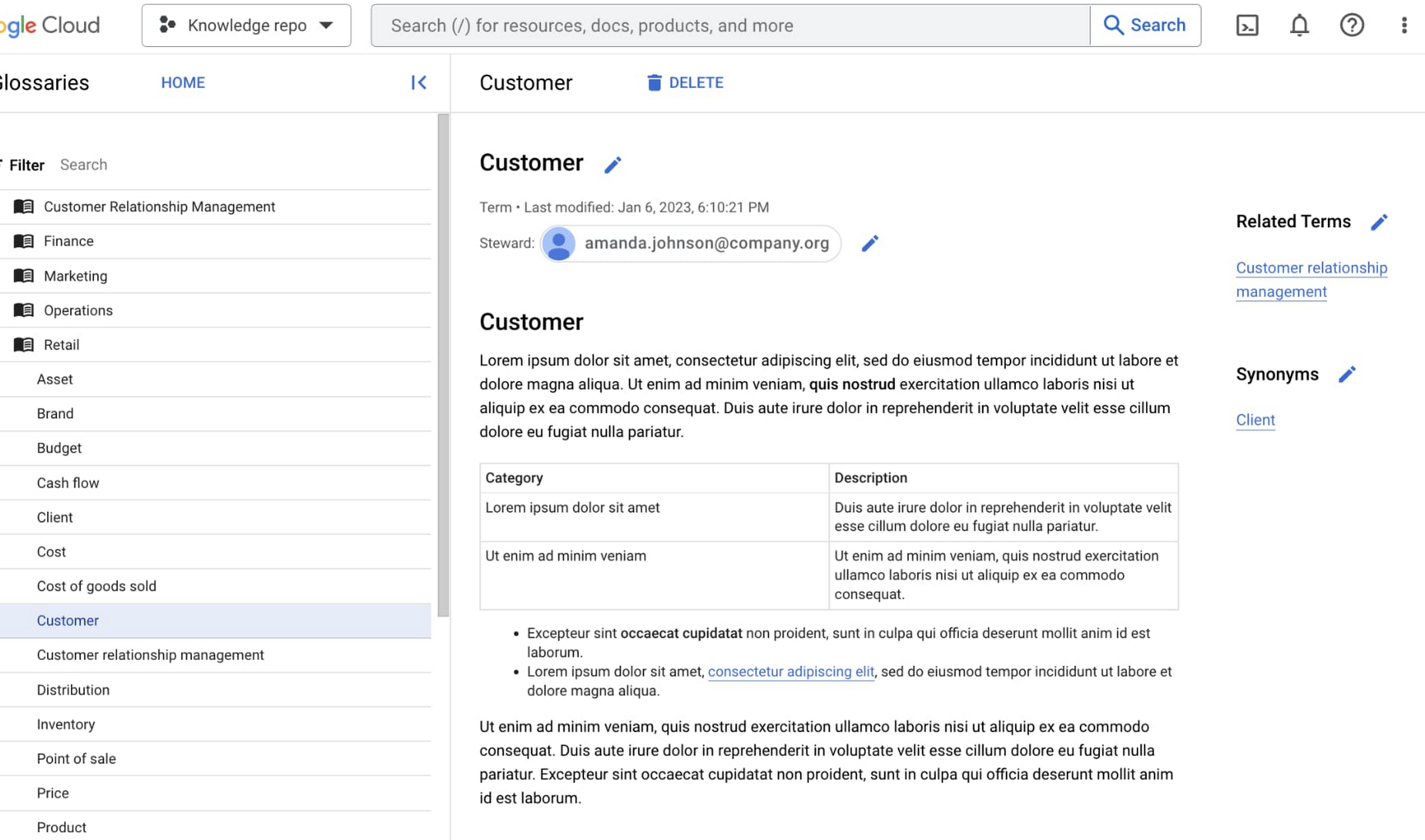Open Cloud Shell terminal icon
Screen dimensions: 1425x840
pyautogui.click(x=1247, y=25)
